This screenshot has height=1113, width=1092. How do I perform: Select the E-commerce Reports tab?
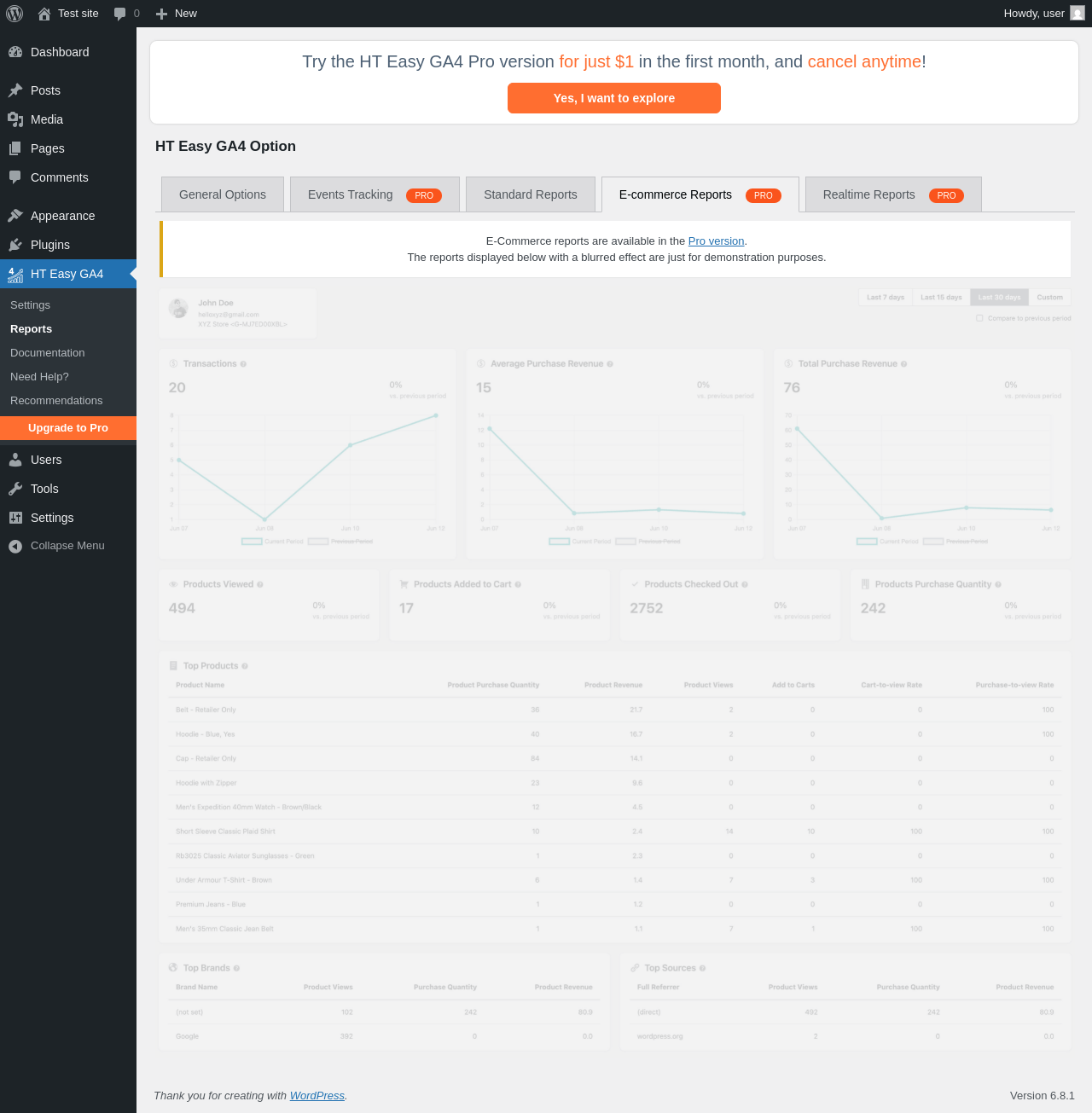pos(700,194)
